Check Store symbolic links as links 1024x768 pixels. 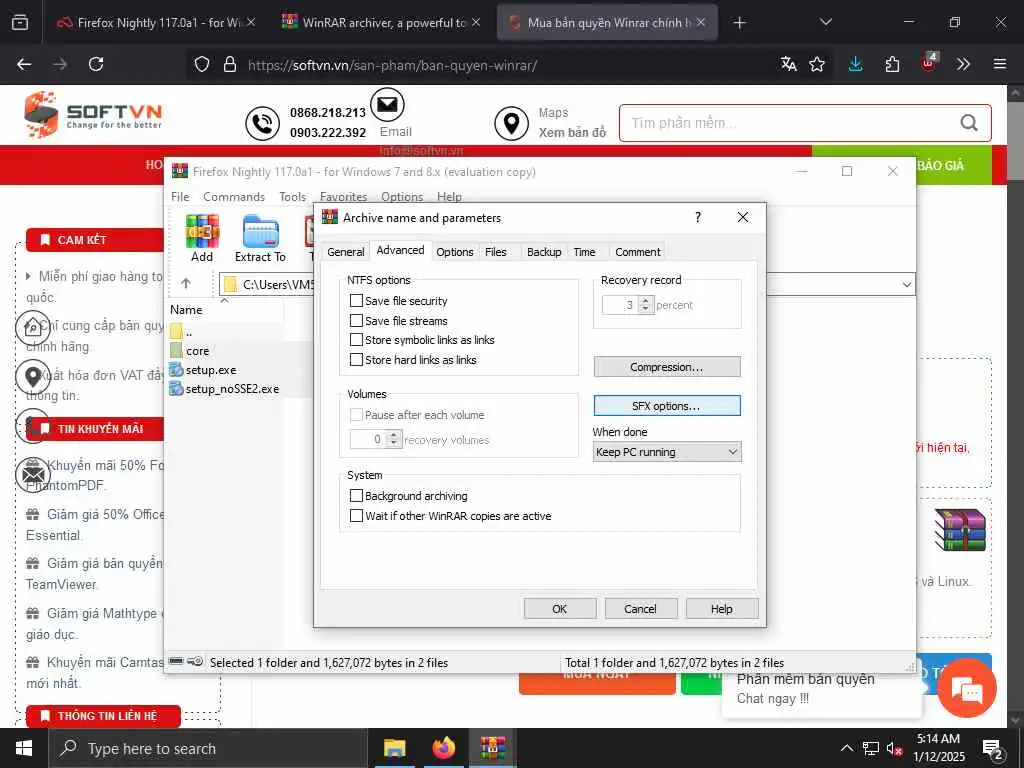point(357,340)
